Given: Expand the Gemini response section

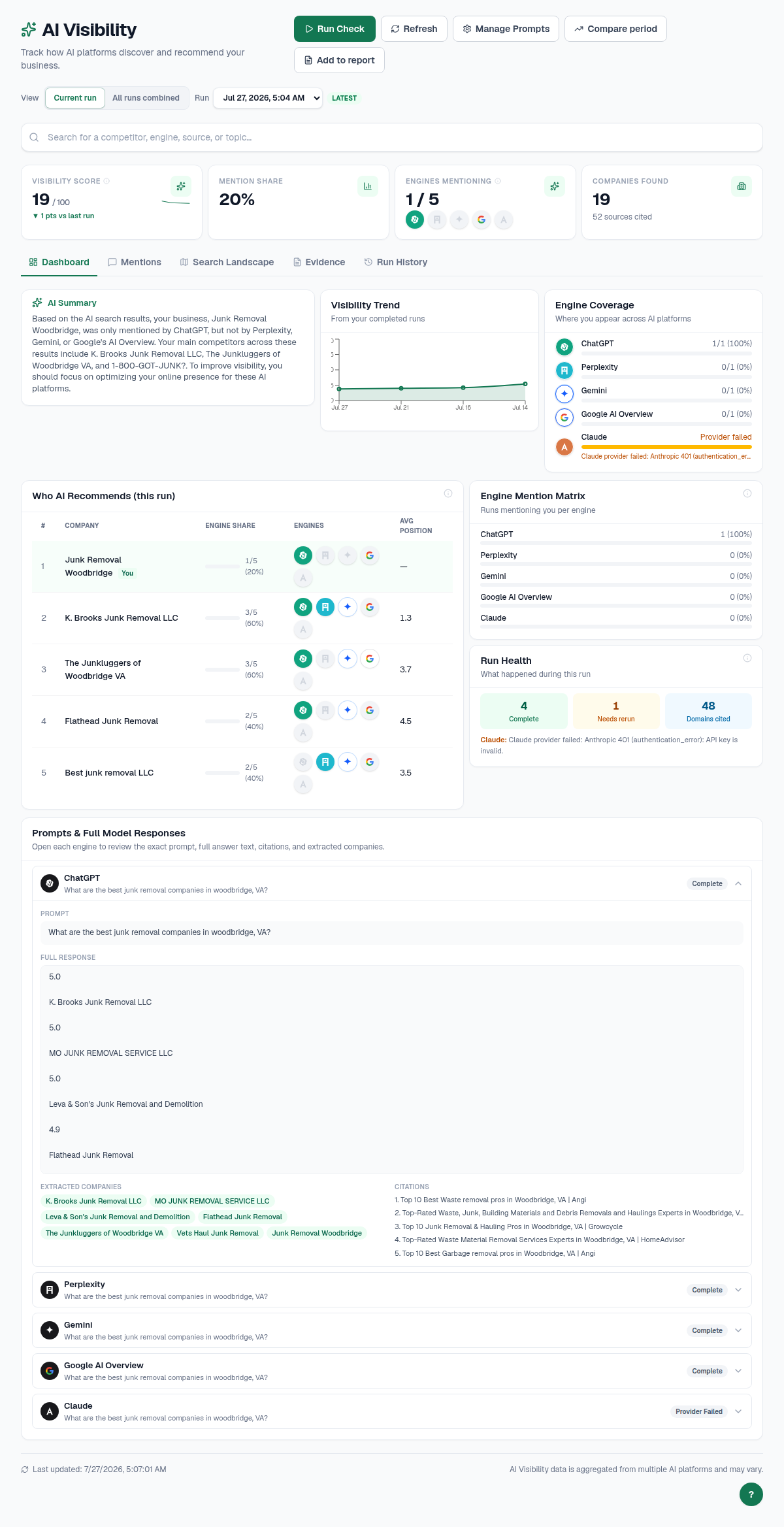Looking at the screenshot, I should pyautogui.click(x=738, y=1330).
